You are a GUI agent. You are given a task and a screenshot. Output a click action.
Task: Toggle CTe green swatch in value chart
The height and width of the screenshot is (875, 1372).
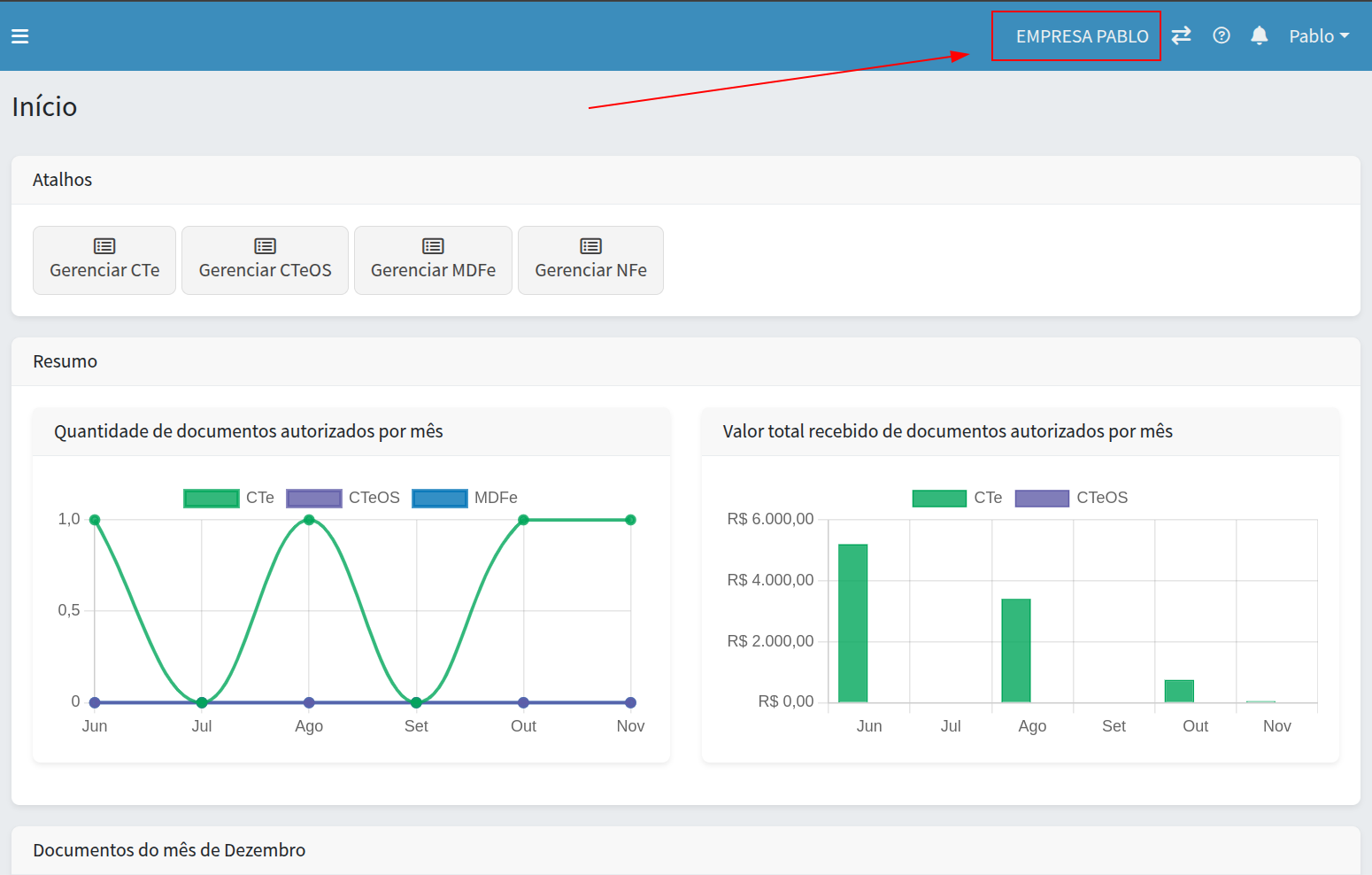click(x=939, y=499)
